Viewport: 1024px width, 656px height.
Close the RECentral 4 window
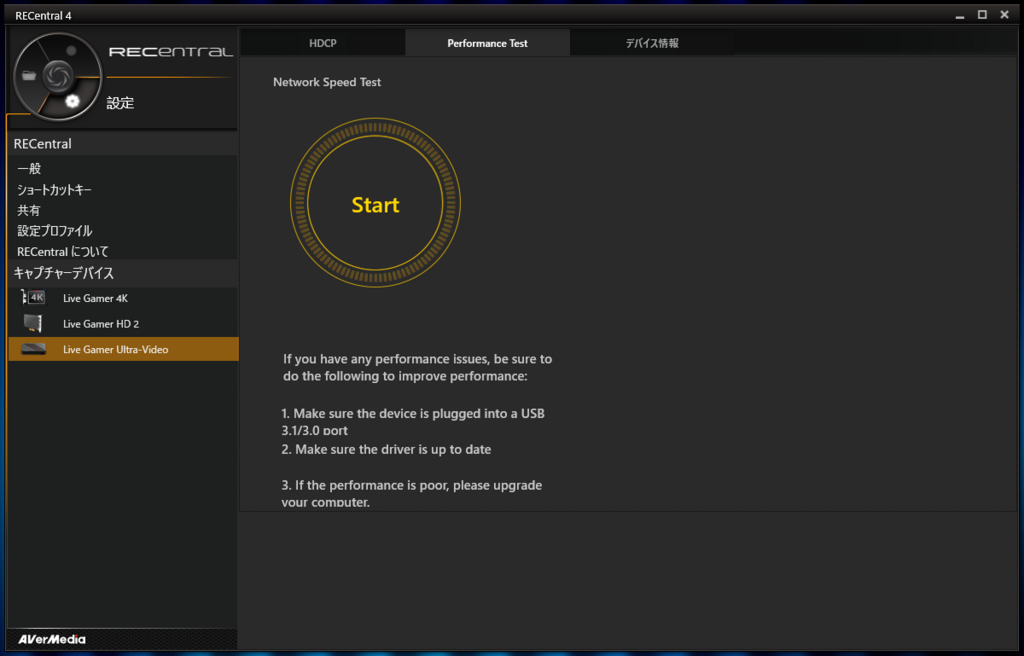coord(1004,14)
